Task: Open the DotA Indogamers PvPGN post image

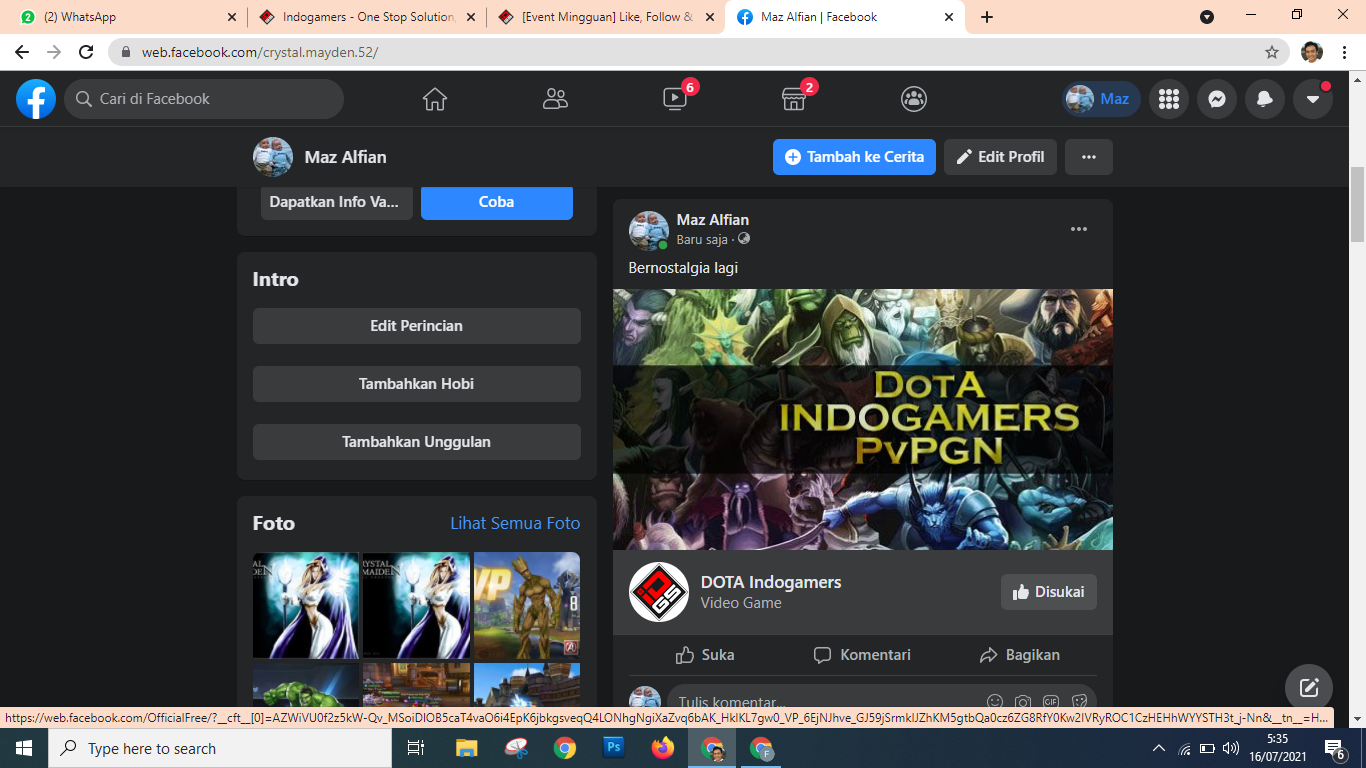Action: (x=863, y=419)
